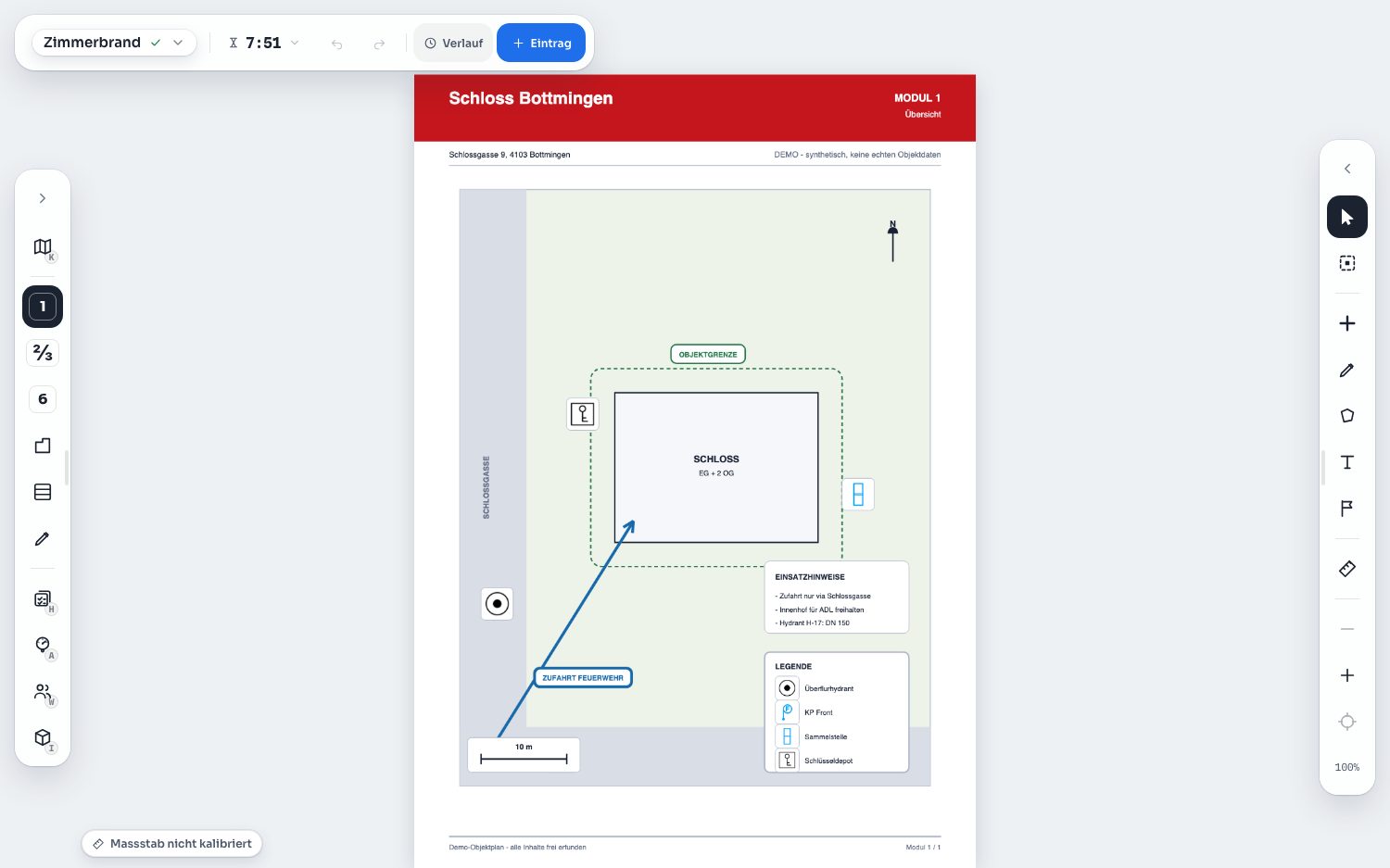
Task: Select the Objektgrenze label
Action: pos(708,354)
